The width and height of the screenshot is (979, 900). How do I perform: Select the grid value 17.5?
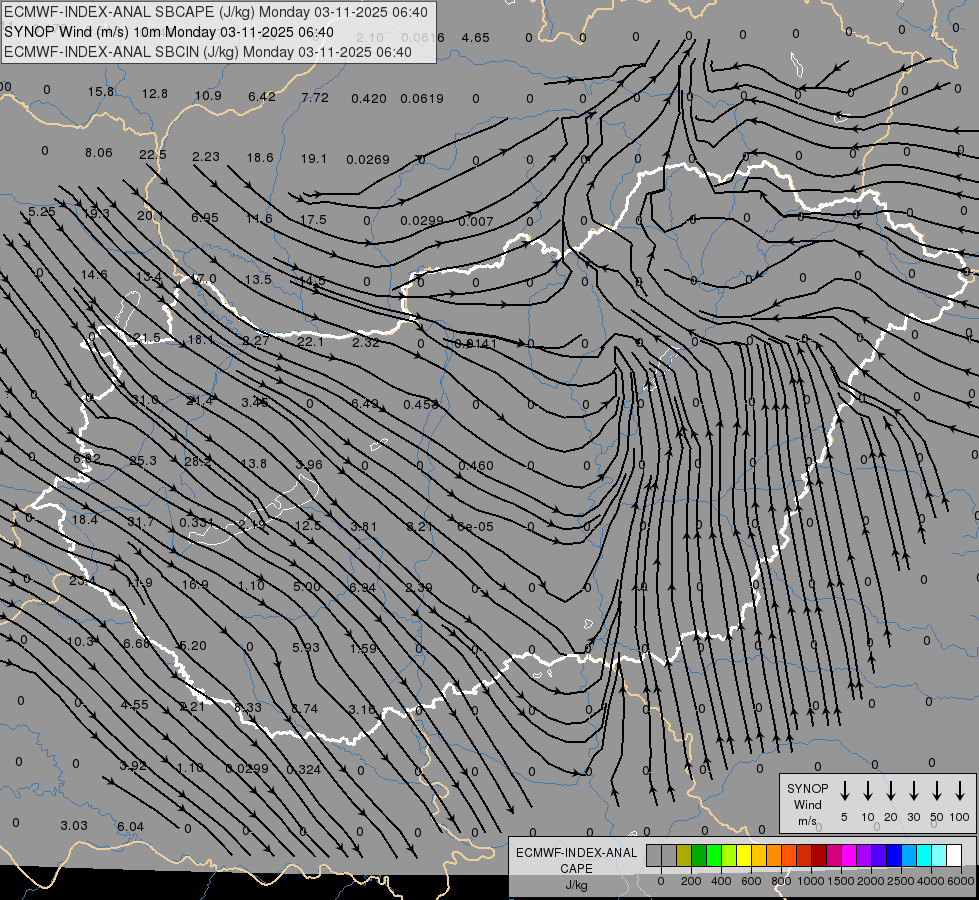313,219
